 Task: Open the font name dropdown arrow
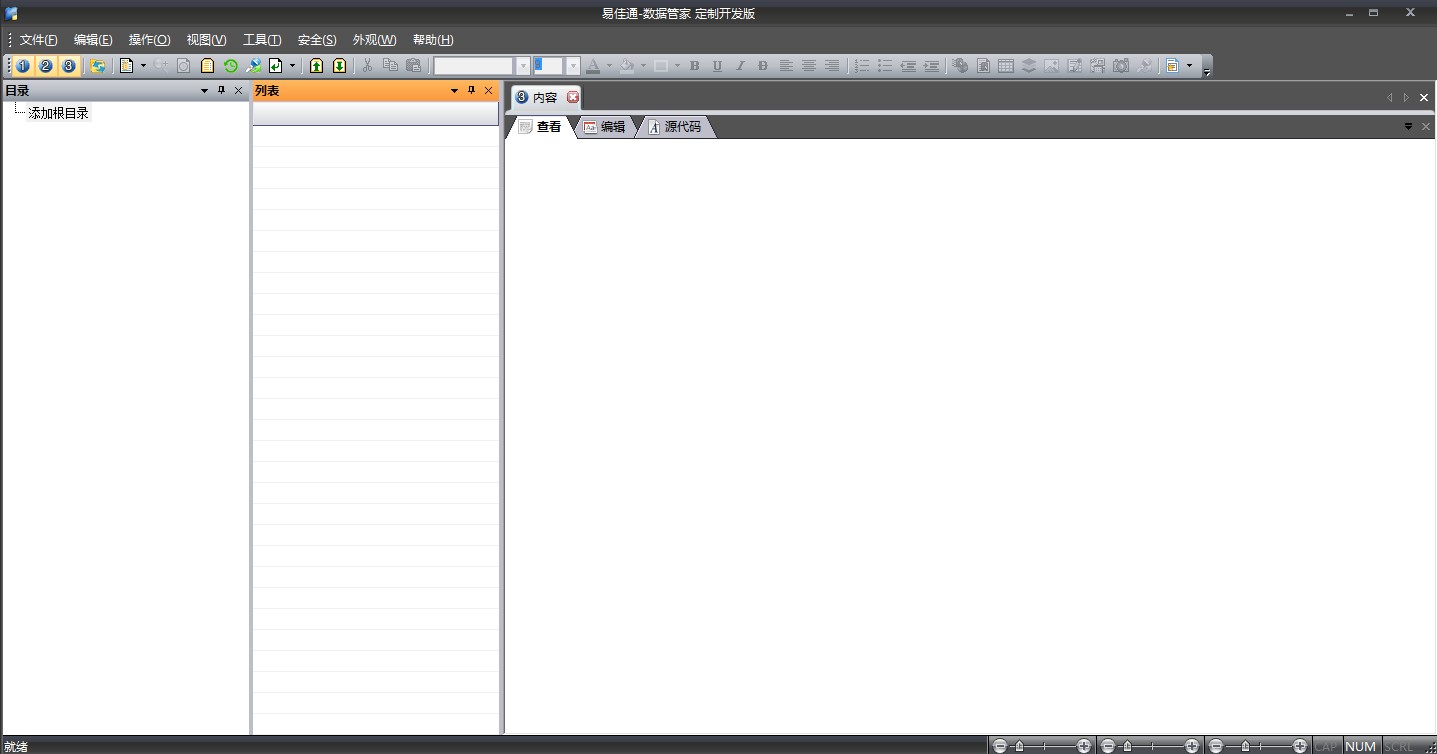pyautogui.click(x=522, y=66)
